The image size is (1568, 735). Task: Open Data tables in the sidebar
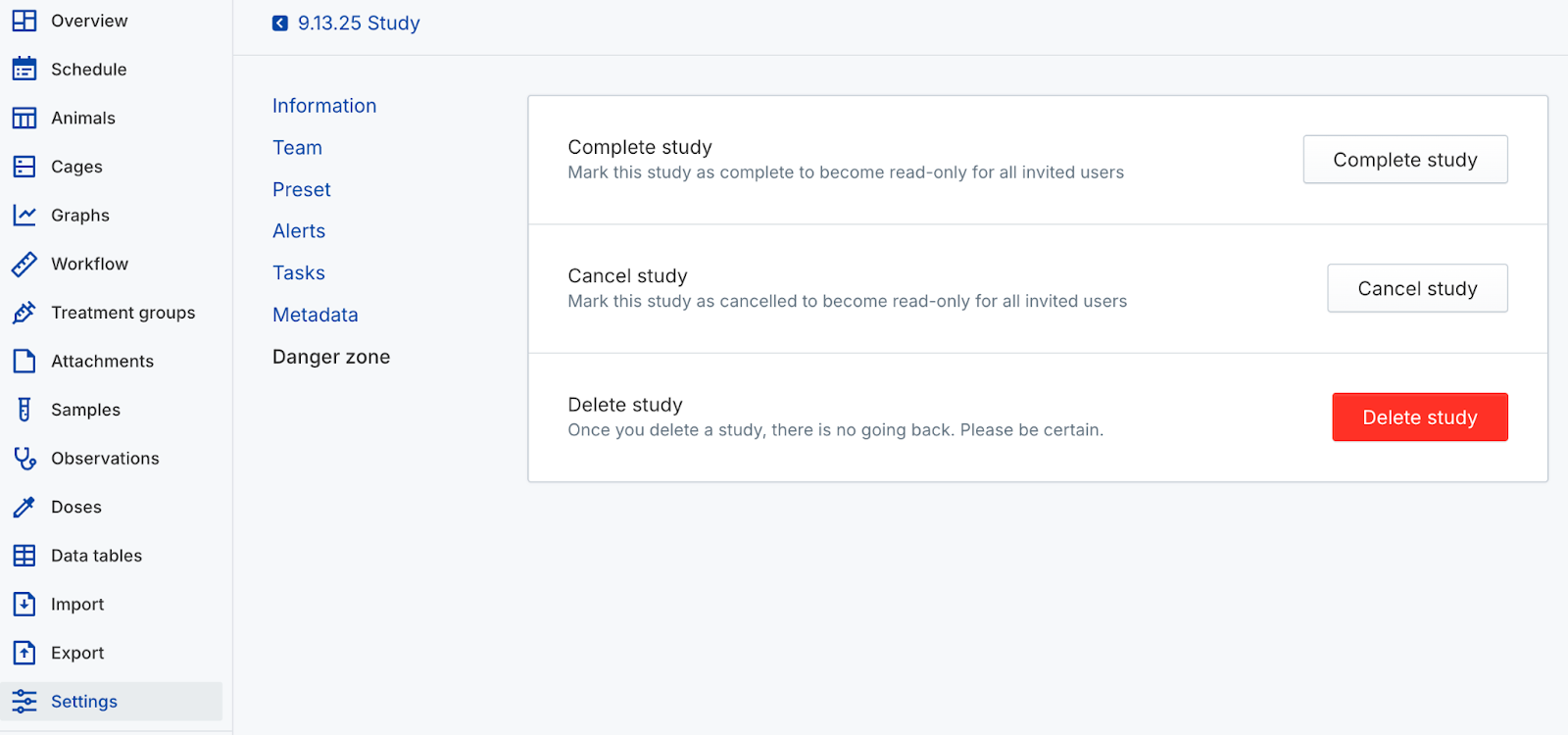click(96, 556)
